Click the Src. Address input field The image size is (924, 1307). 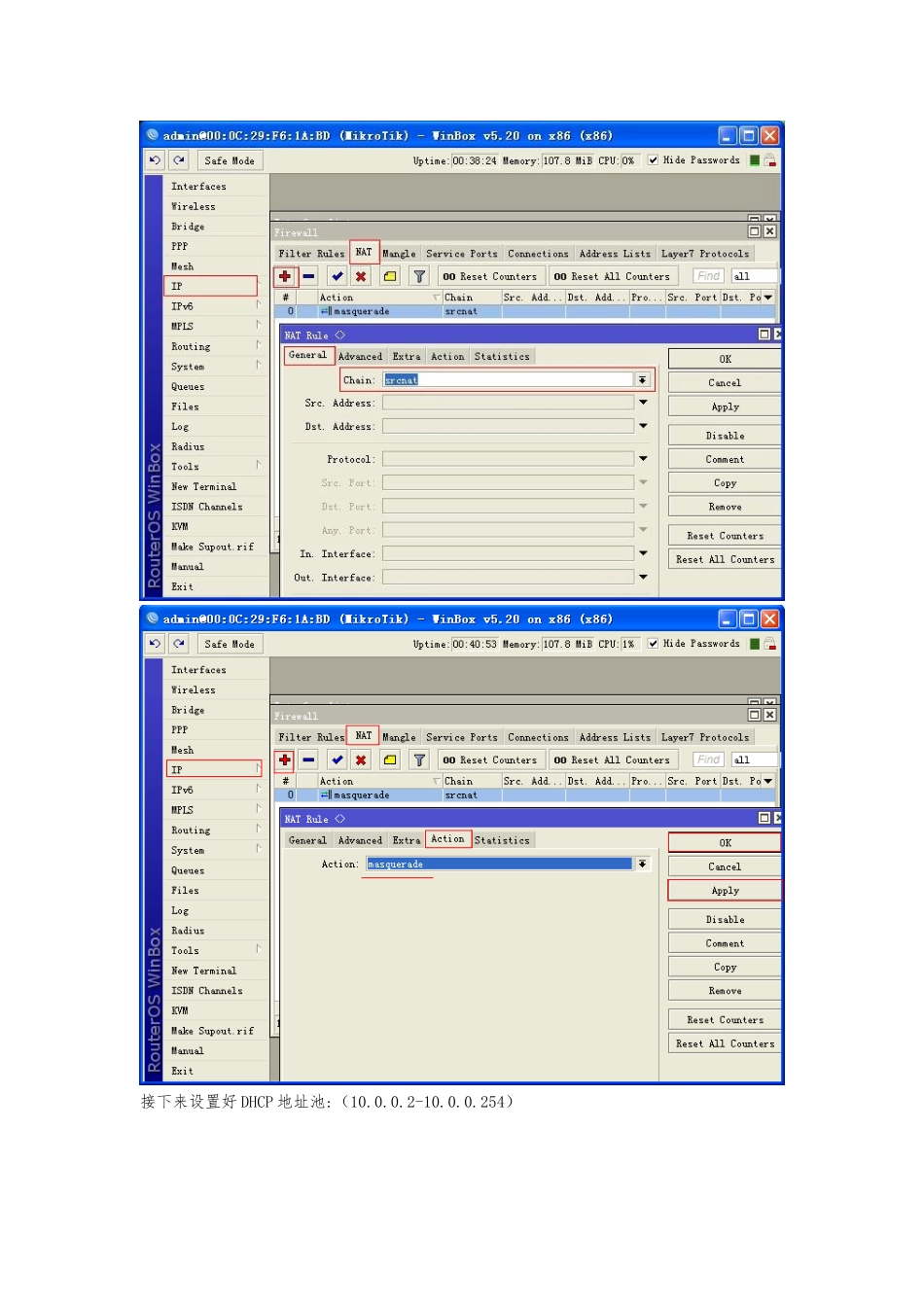coord(508,403)
